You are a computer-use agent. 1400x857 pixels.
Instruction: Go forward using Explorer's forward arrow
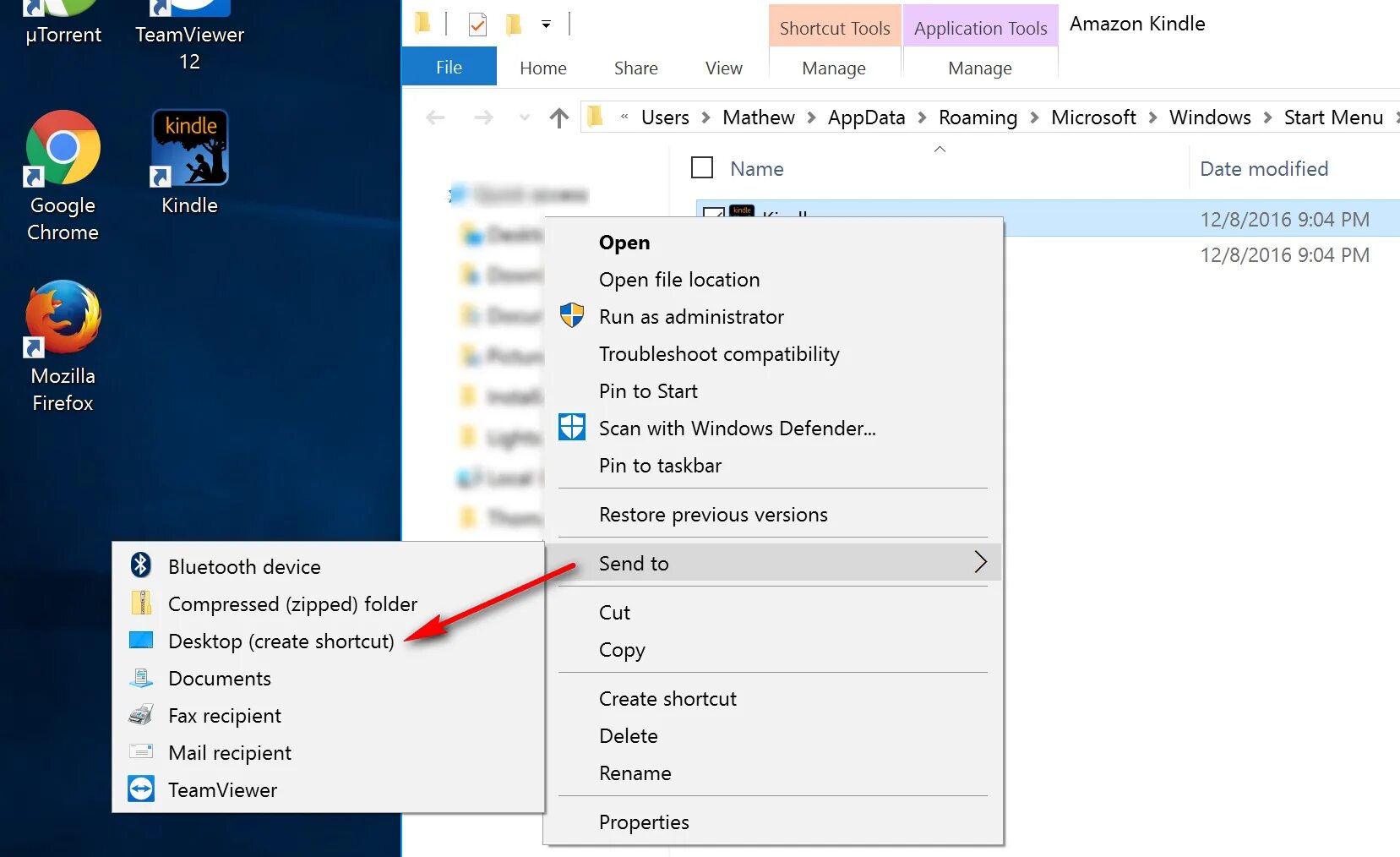coord(483,117)
